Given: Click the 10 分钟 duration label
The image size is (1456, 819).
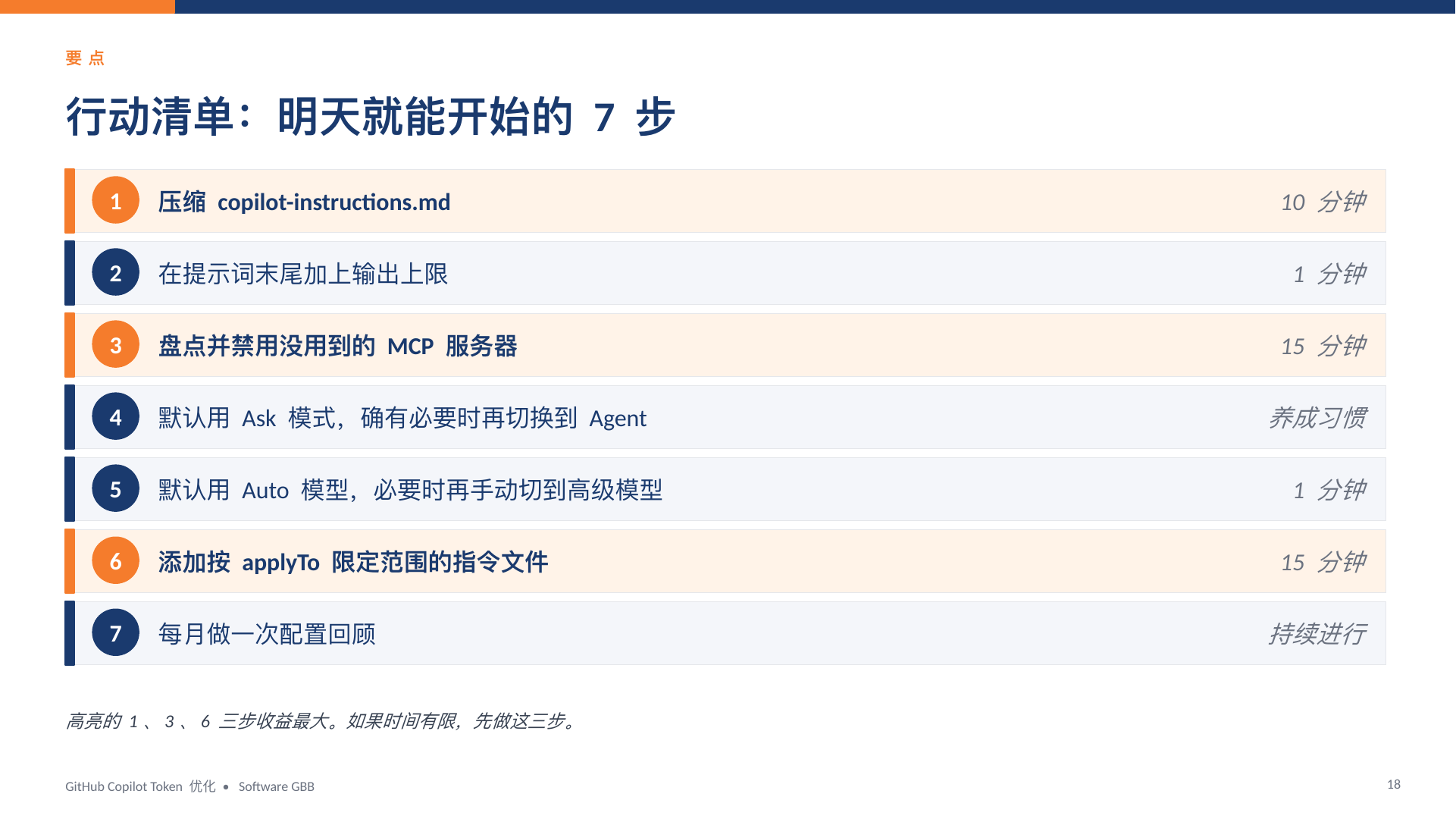Looking at the screenshot, I should tap(1323, 202).
